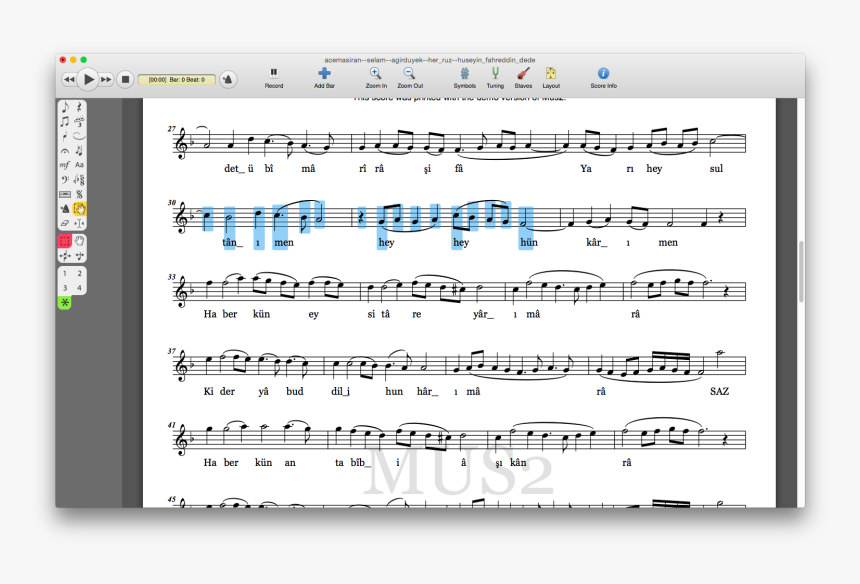860x584 pixels.
Task: Click the lyric 'sul' at bar 29
Action: pos(716,168)
